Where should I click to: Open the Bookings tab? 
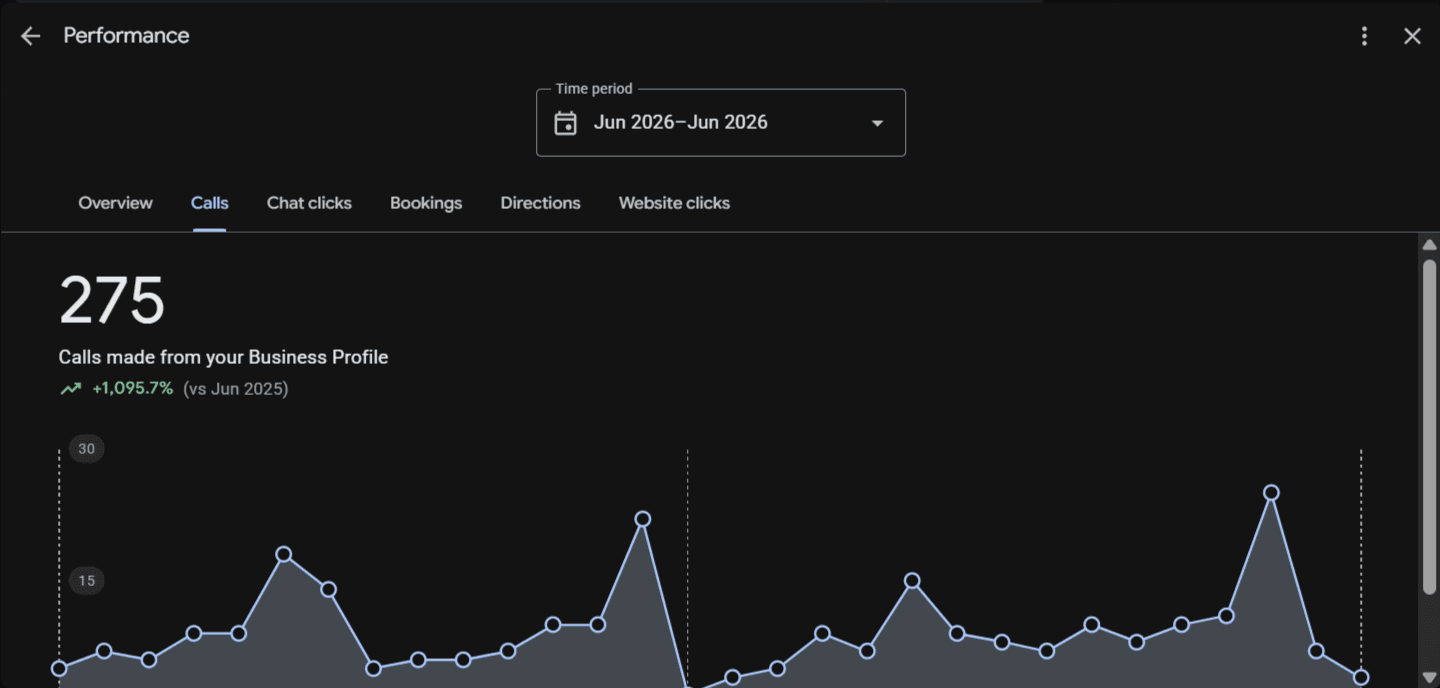coord(426,203)
